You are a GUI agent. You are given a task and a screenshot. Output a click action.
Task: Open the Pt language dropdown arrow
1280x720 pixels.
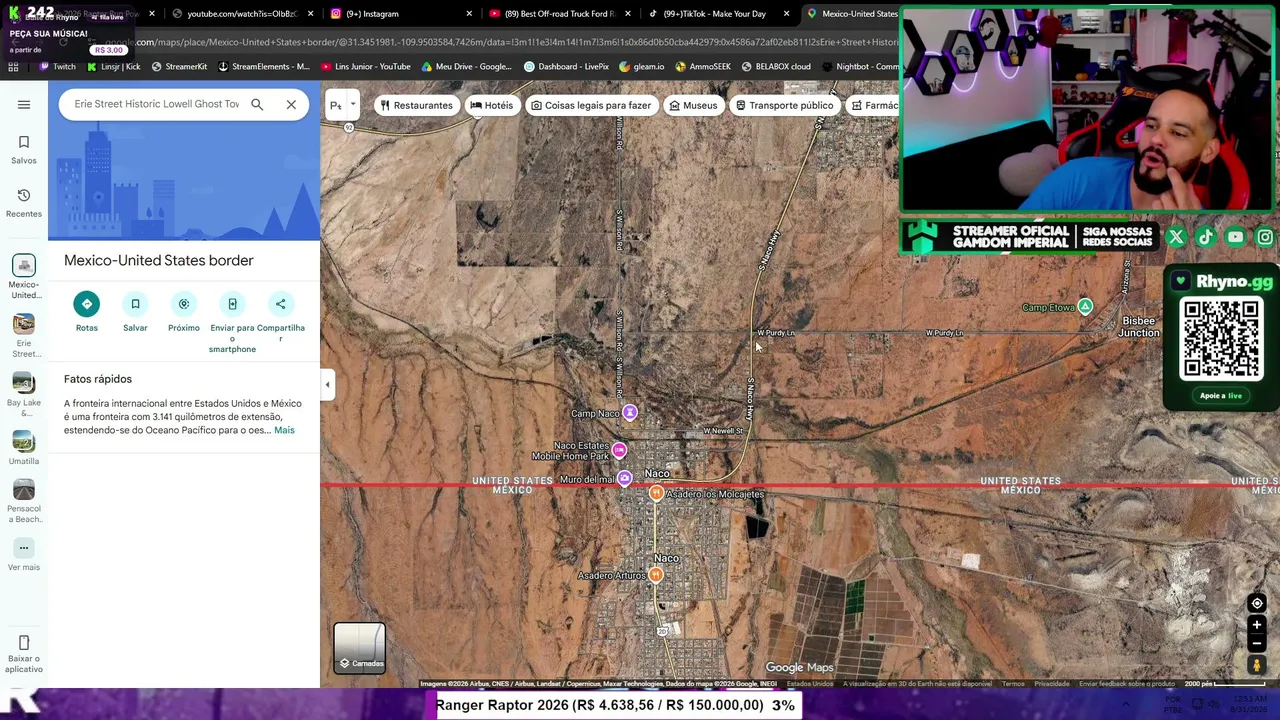pos(353,104)
